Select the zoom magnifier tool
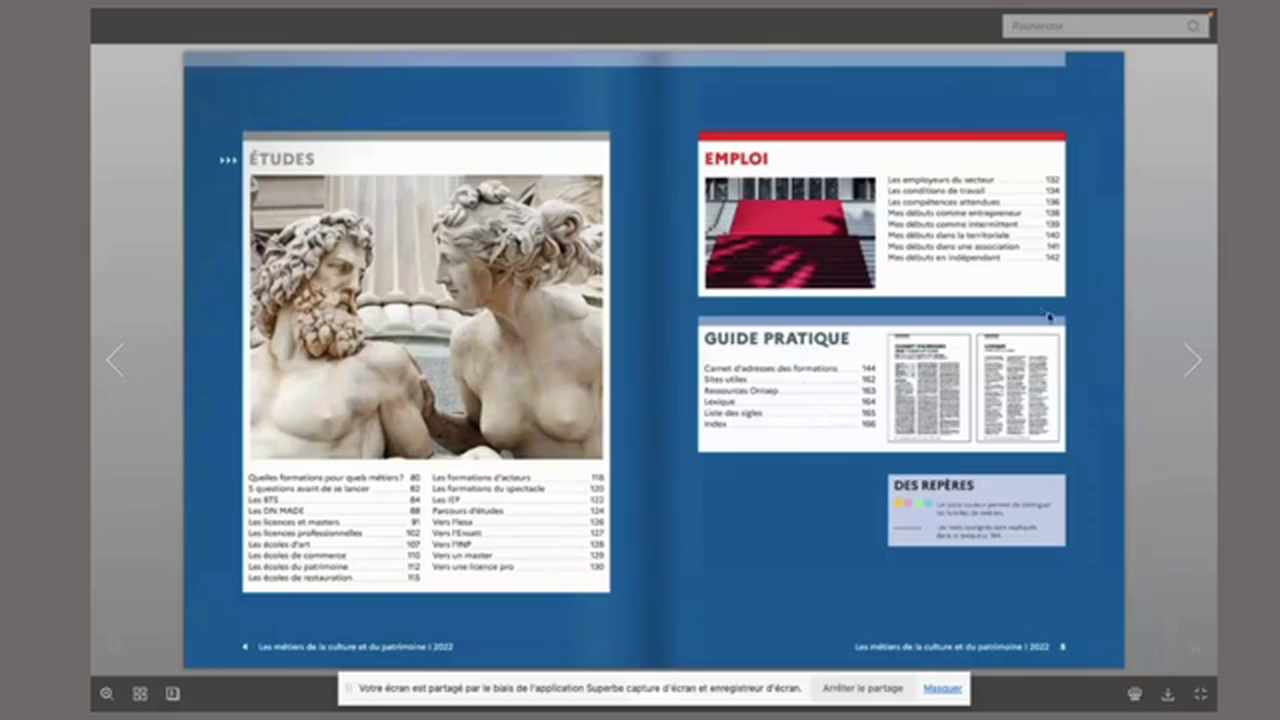Viewport: 1280px width, 720px height. tap(106, 693)
